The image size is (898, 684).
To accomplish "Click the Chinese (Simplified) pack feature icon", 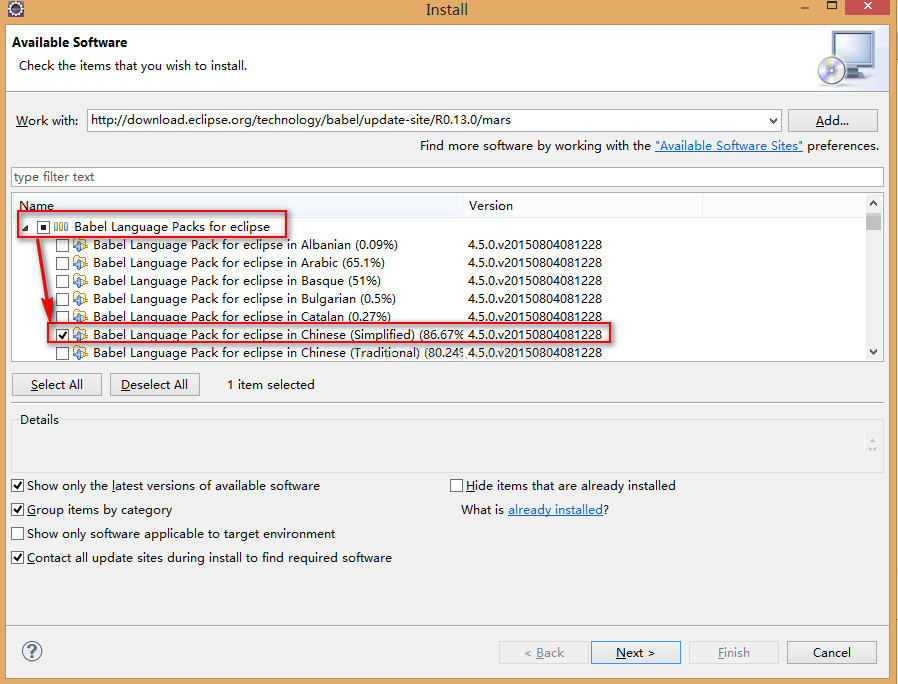I will (80, 335).
